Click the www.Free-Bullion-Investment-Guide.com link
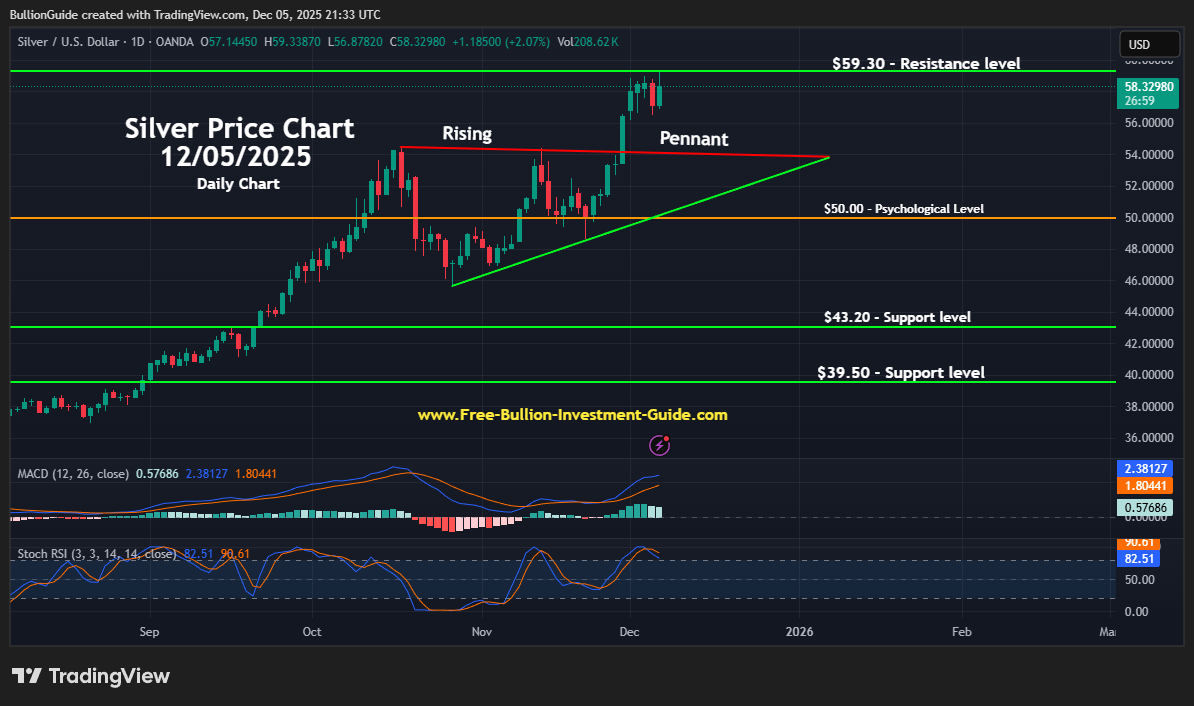The width and height of the screenshot is (1194, 706). 572,415
